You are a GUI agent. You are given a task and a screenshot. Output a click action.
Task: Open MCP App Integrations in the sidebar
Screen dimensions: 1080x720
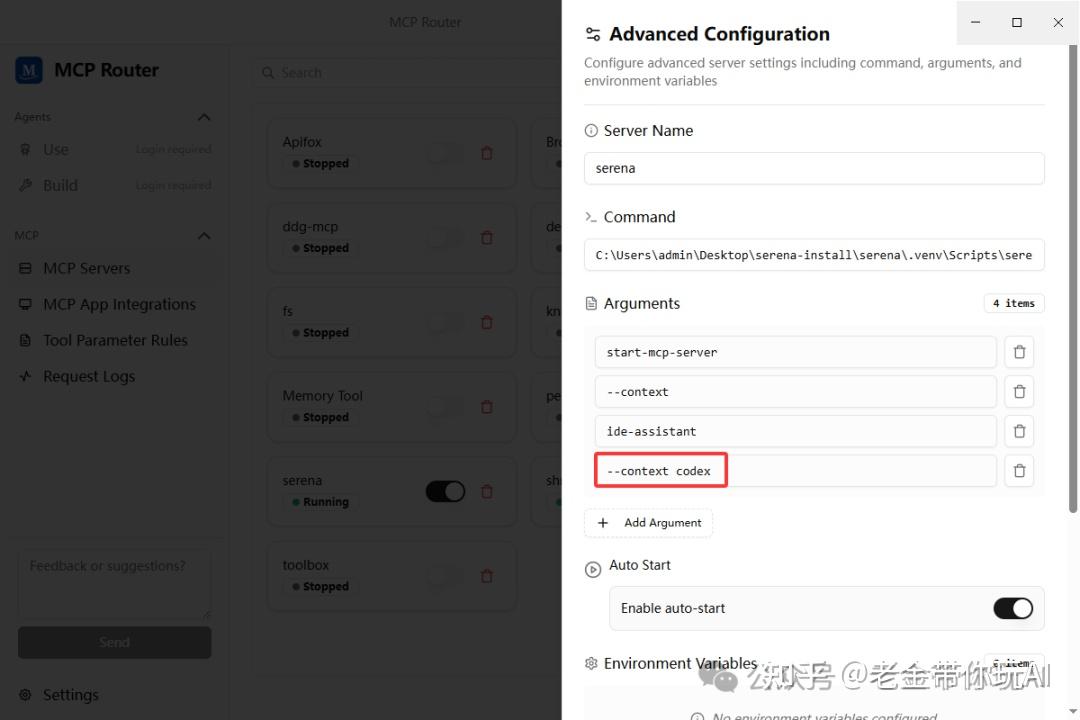119,304
